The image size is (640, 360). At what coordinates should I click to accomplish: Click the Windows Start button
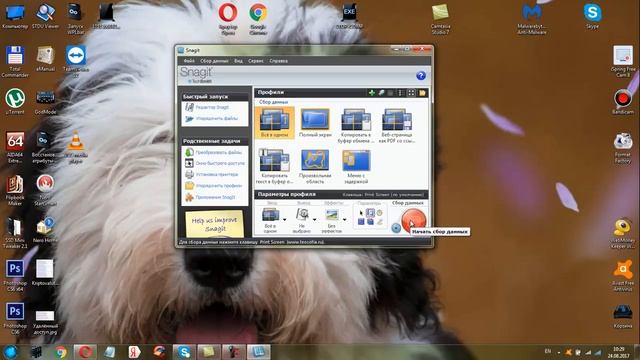tap(11, 352)
